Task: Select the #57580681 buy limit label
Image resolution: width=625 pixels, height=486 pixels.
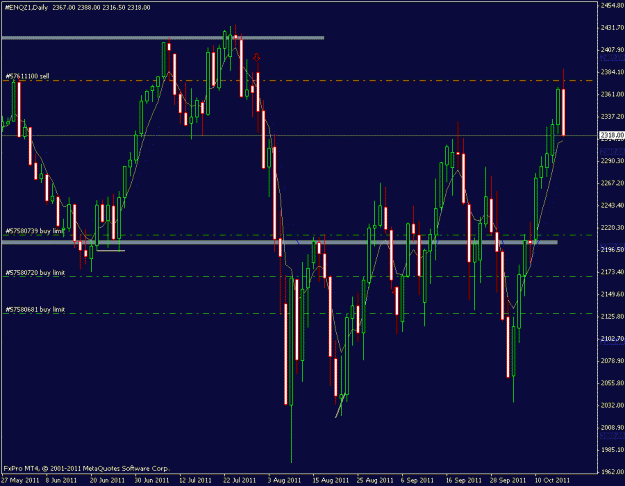Action: click(35, 309)
